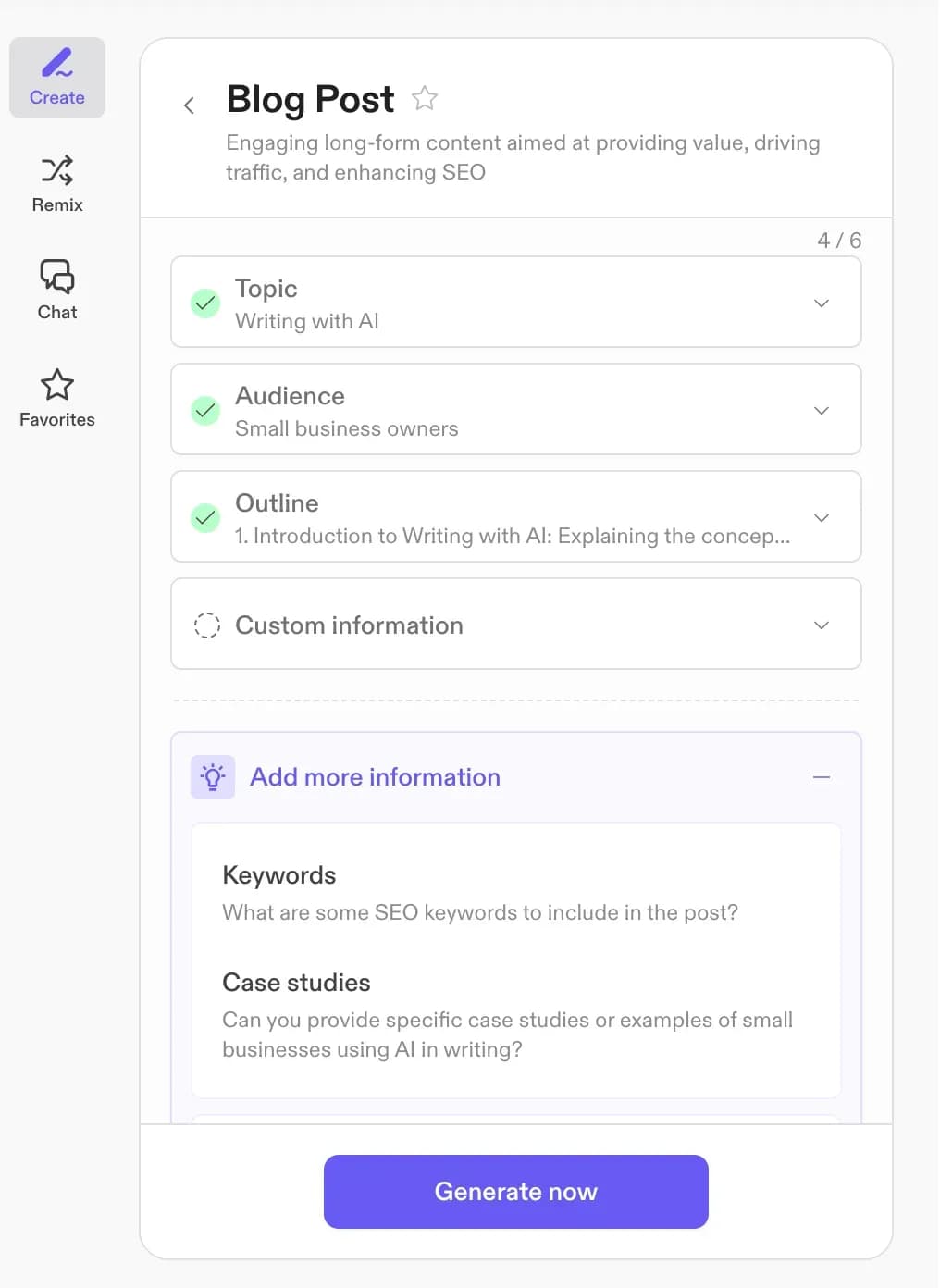Click the Custom information dashed circle
The width and height of the screenshot is (940, 1288).
(206, 625)
